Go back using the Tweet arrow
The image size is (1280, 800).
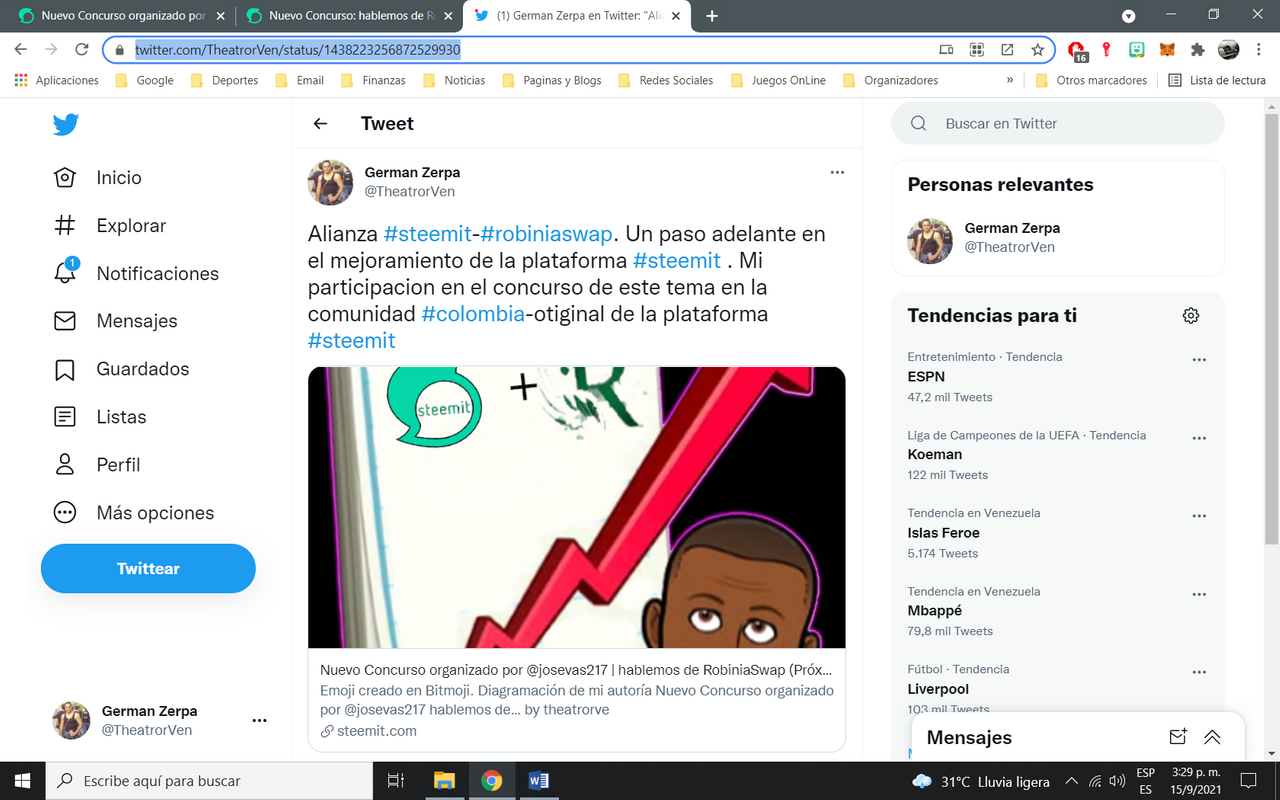[320, 124]
